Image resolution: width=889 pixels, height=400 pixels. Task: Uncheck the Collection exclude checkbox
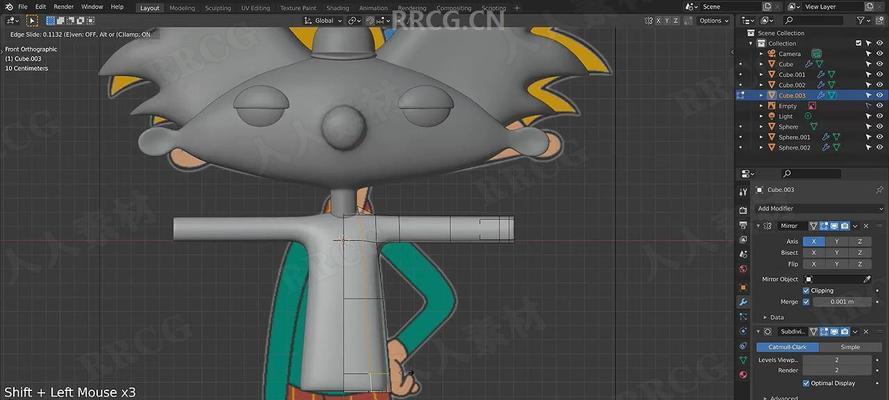coord(858,44)
